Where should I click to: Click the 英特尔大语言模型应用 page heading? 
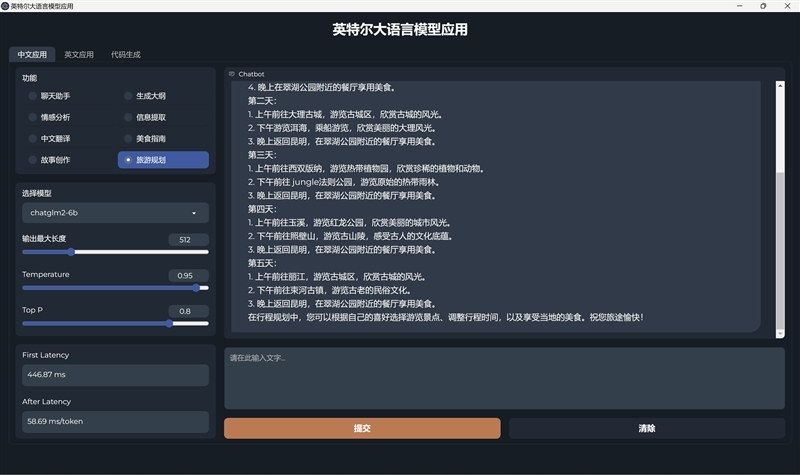click(x=400, y=30)
